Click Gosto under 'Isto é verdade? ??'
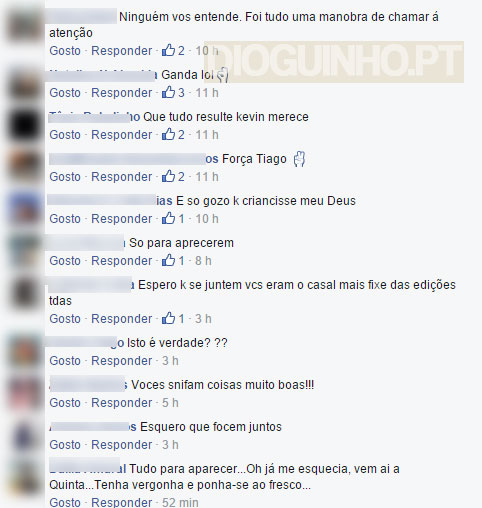The image size is (482, 508). pyautogui.click(x=65, y=361)
